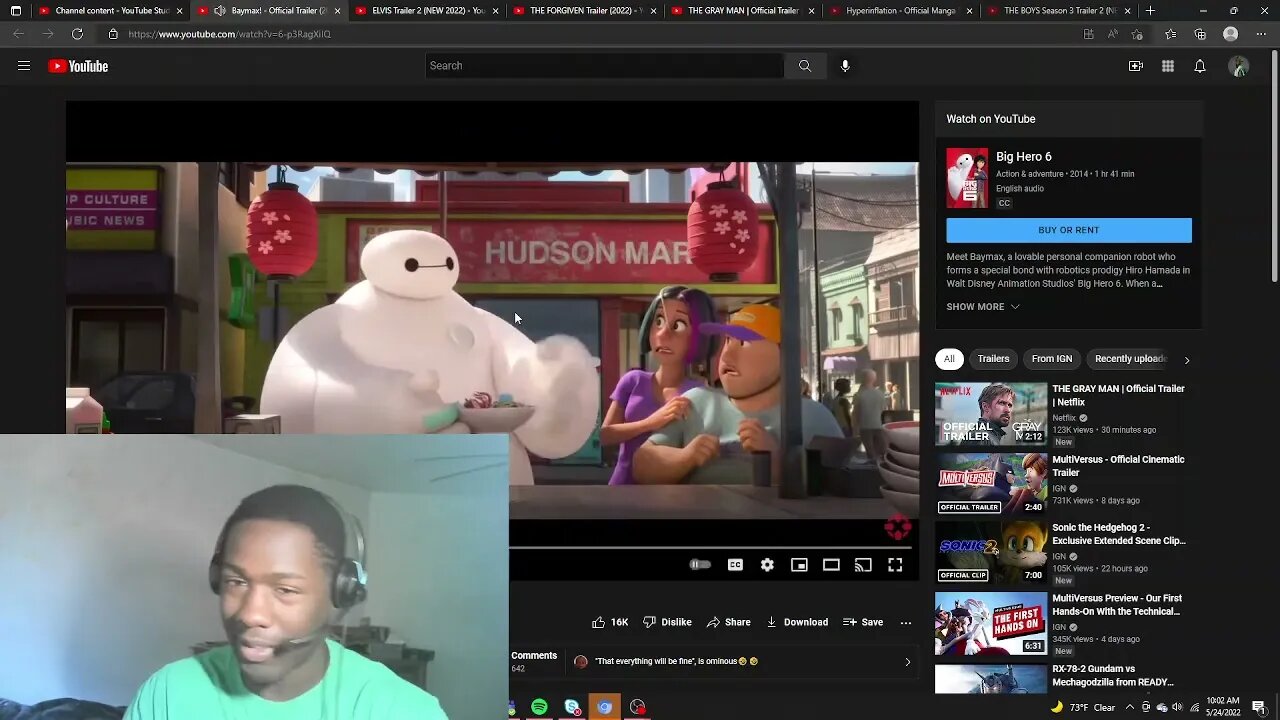Open Windows notification center

click(1258, 707)
